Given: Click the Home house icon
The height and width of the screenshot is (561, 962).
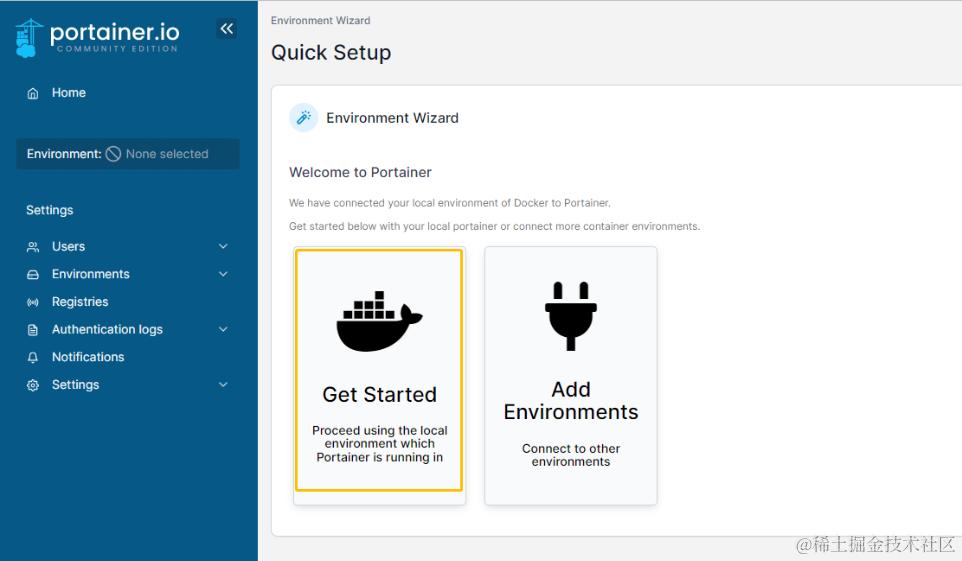Looking at the screenshot, I should [33, 93].
